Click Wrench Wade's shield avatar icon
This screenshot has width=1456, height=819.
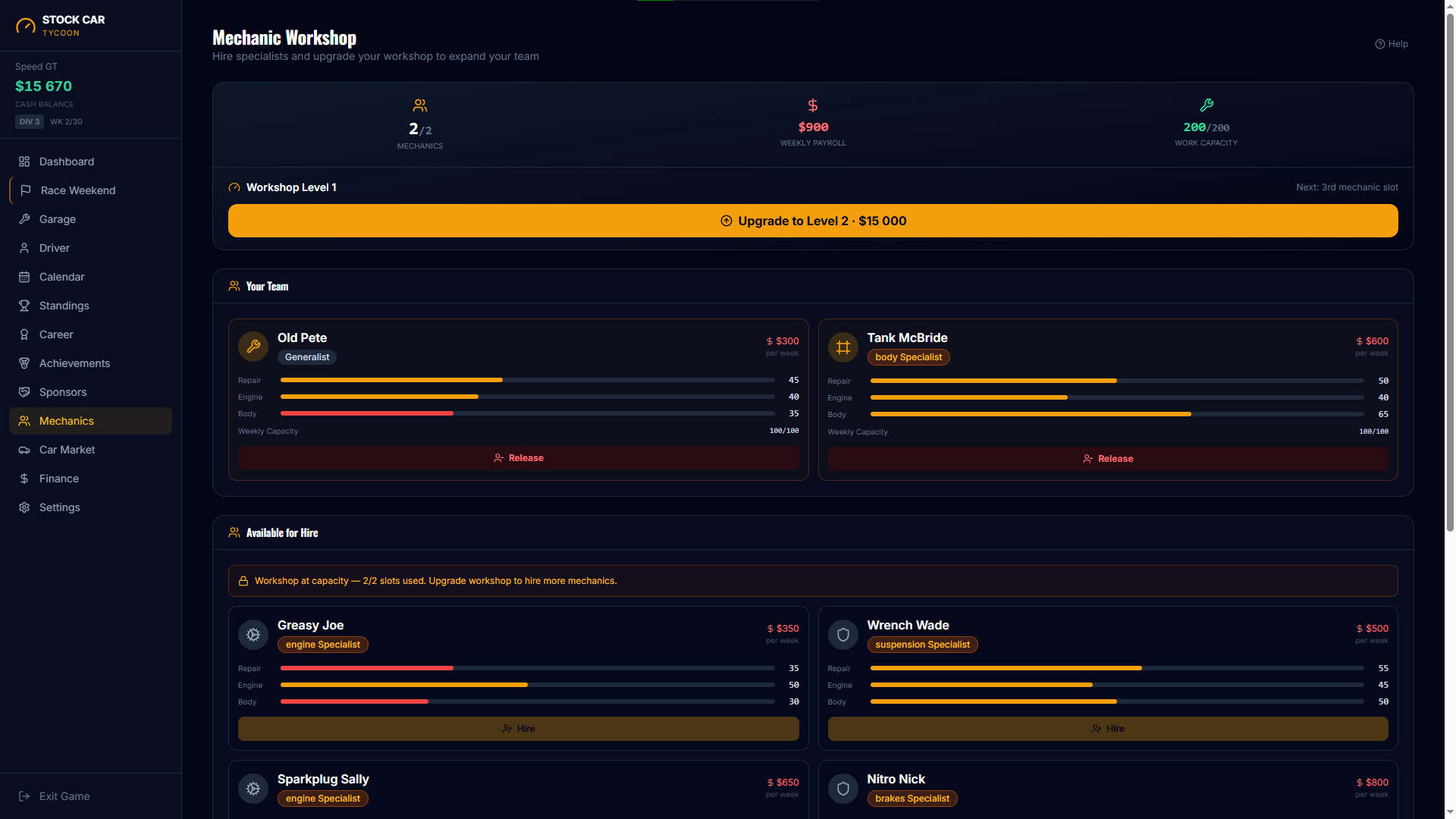[843, 635]
